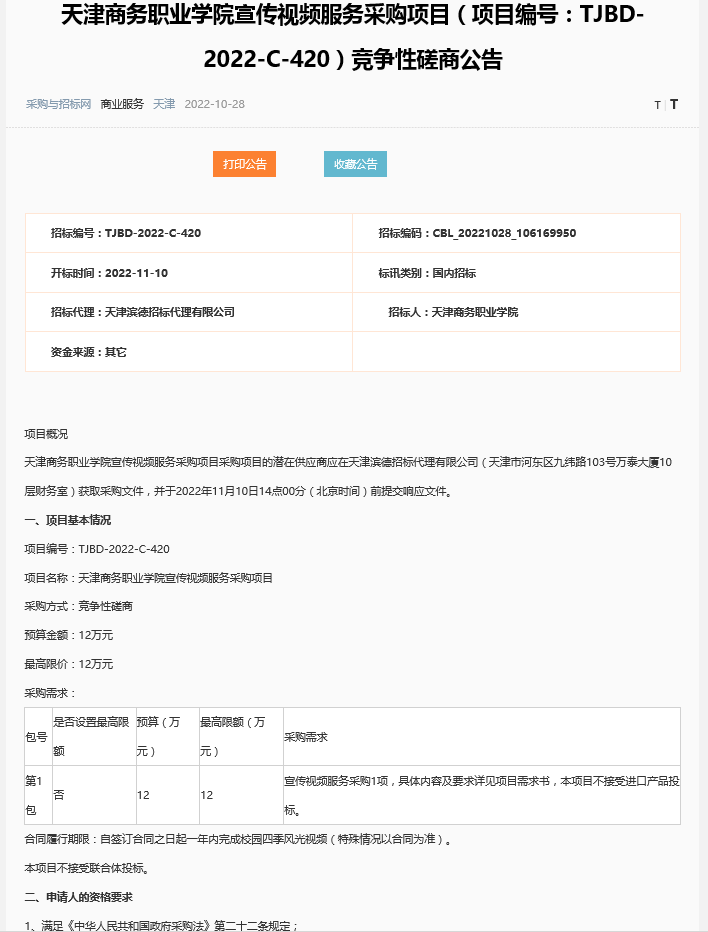Image resolution: width=708 pixels, height=932 pixels.
Task: Click the large T font-size icon
Action: (674, 104)
